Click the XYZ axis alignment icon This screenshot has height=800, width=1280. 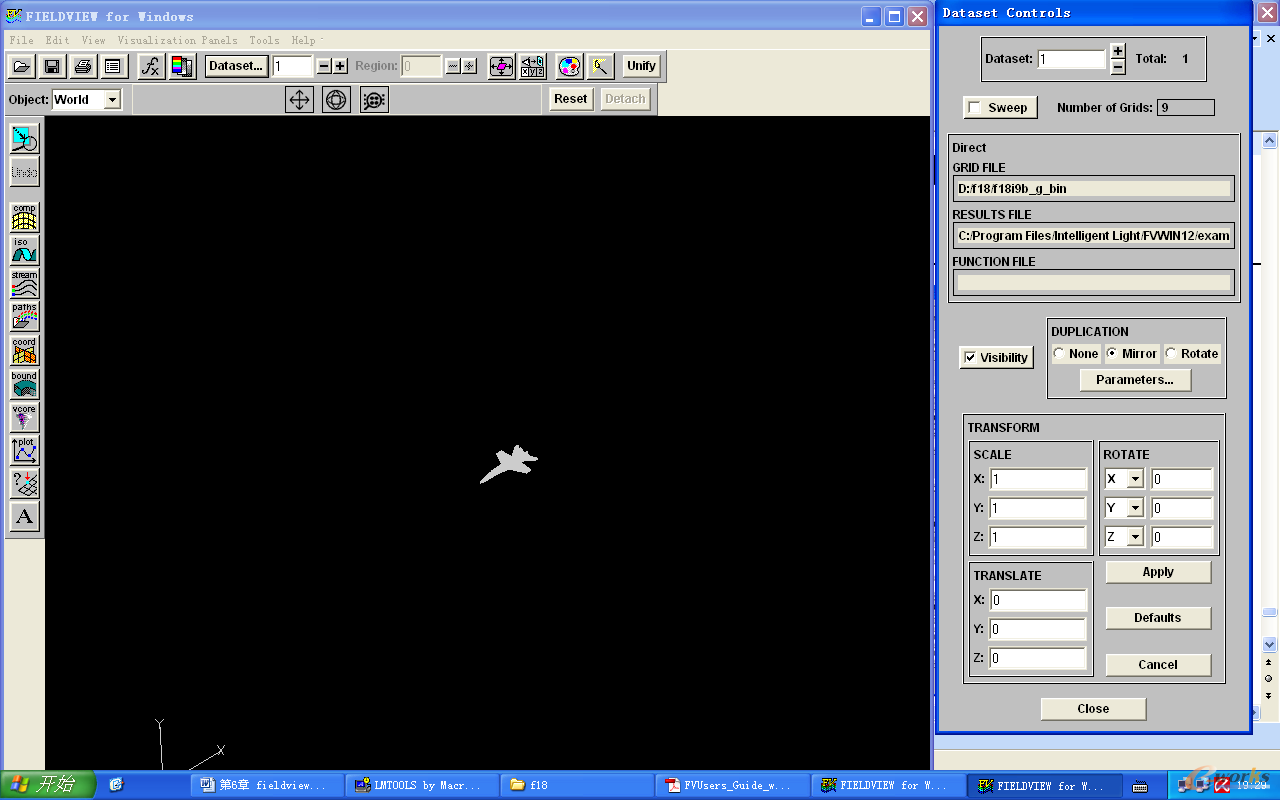click(532, 66)
